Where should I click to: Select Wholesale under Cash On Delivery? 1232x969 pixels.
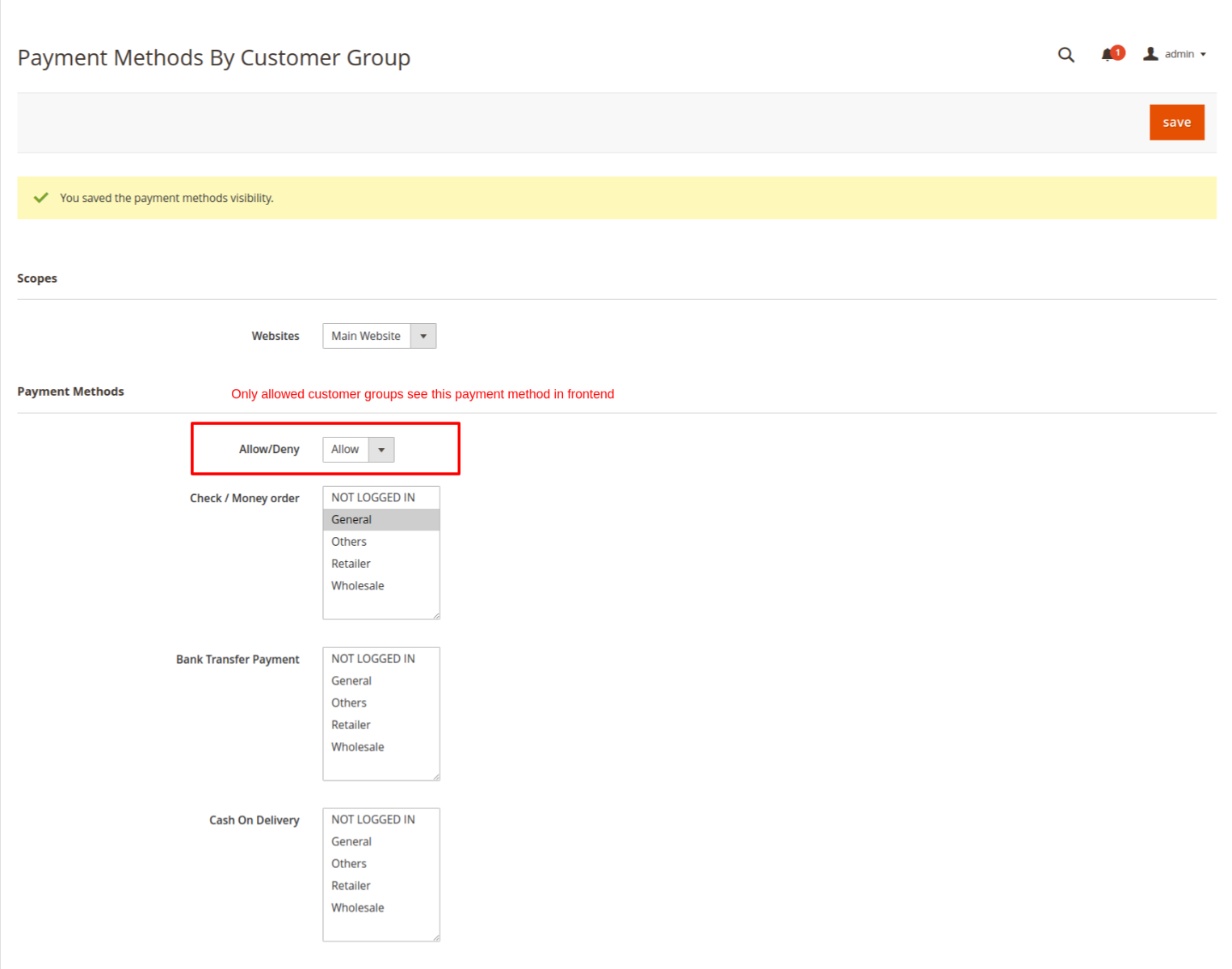pyautogui.click(x=358, y=908)
